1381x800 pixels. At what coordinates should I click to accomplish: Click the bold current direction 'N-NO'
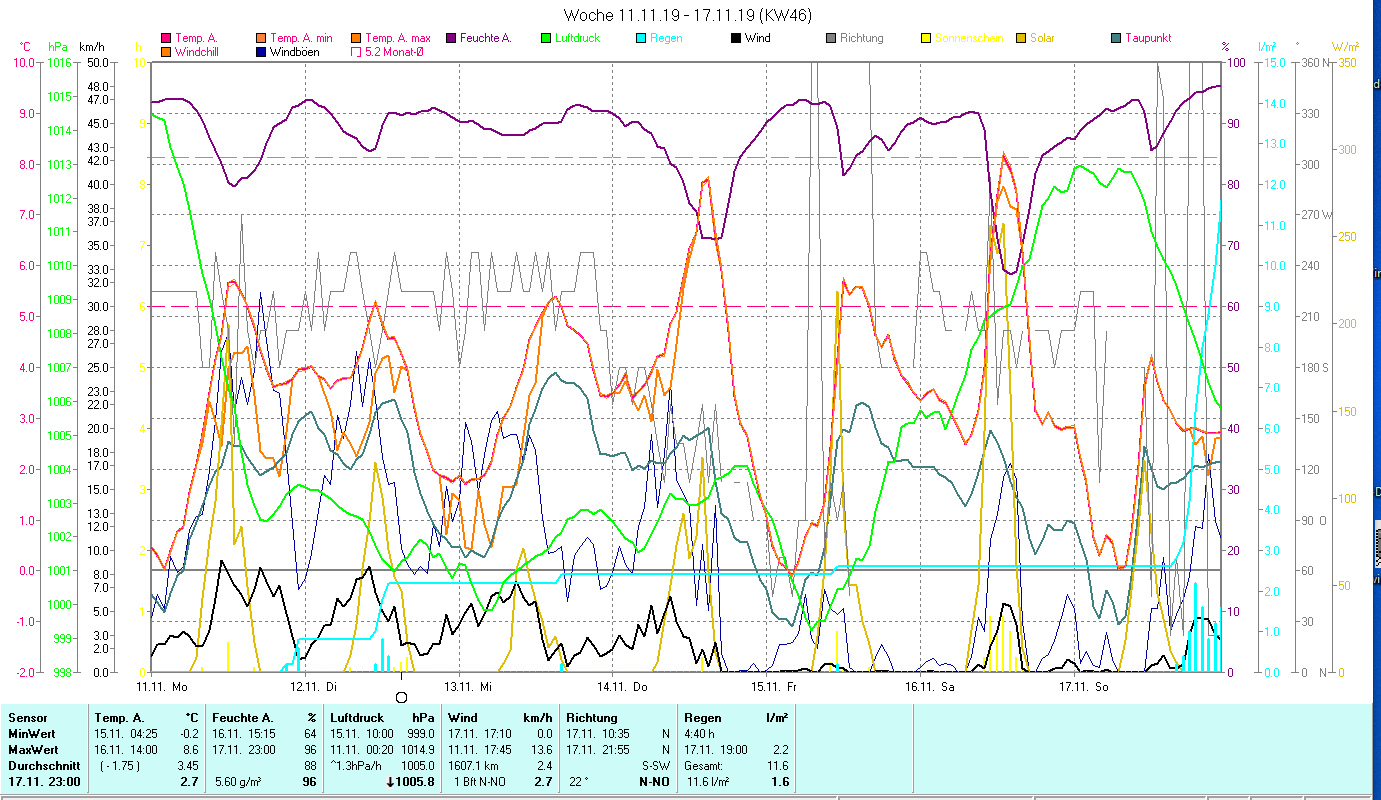pyautogui.click(x=654, y=782)
